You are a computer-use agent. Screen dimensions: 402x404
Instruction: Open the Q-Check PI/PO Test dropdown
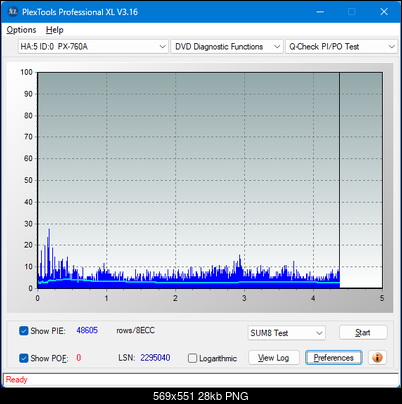click(x=341, y=47)
